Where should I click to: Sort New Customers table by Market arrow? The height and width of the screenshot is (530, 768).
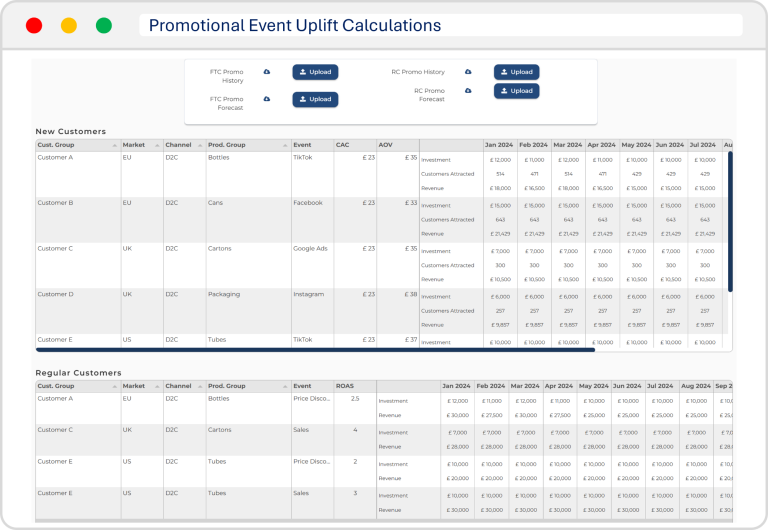[x=157, y=146]
